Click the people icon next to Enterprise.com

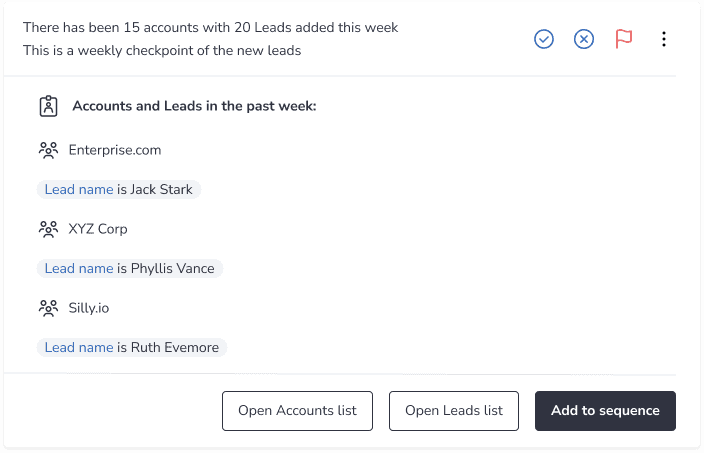coord(48,150)
